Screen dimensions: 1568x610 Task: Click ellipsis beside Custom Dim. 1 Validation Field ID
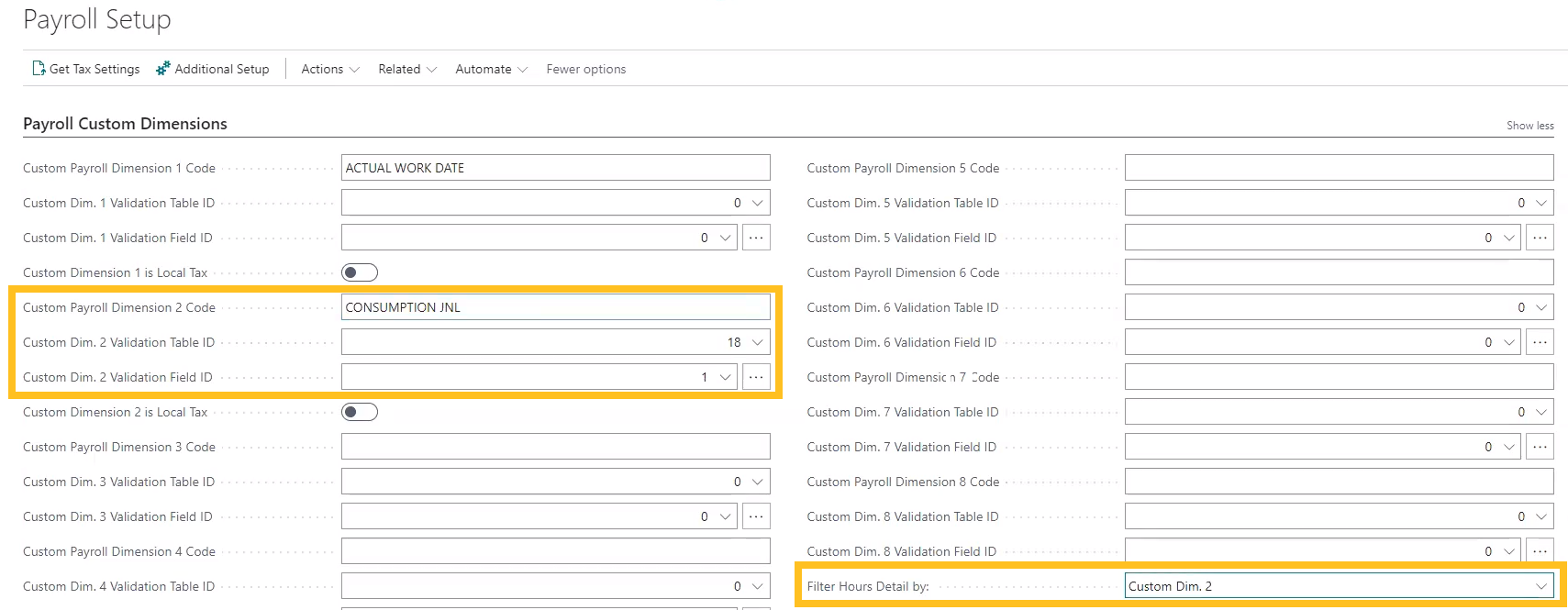tap(756, 238)
